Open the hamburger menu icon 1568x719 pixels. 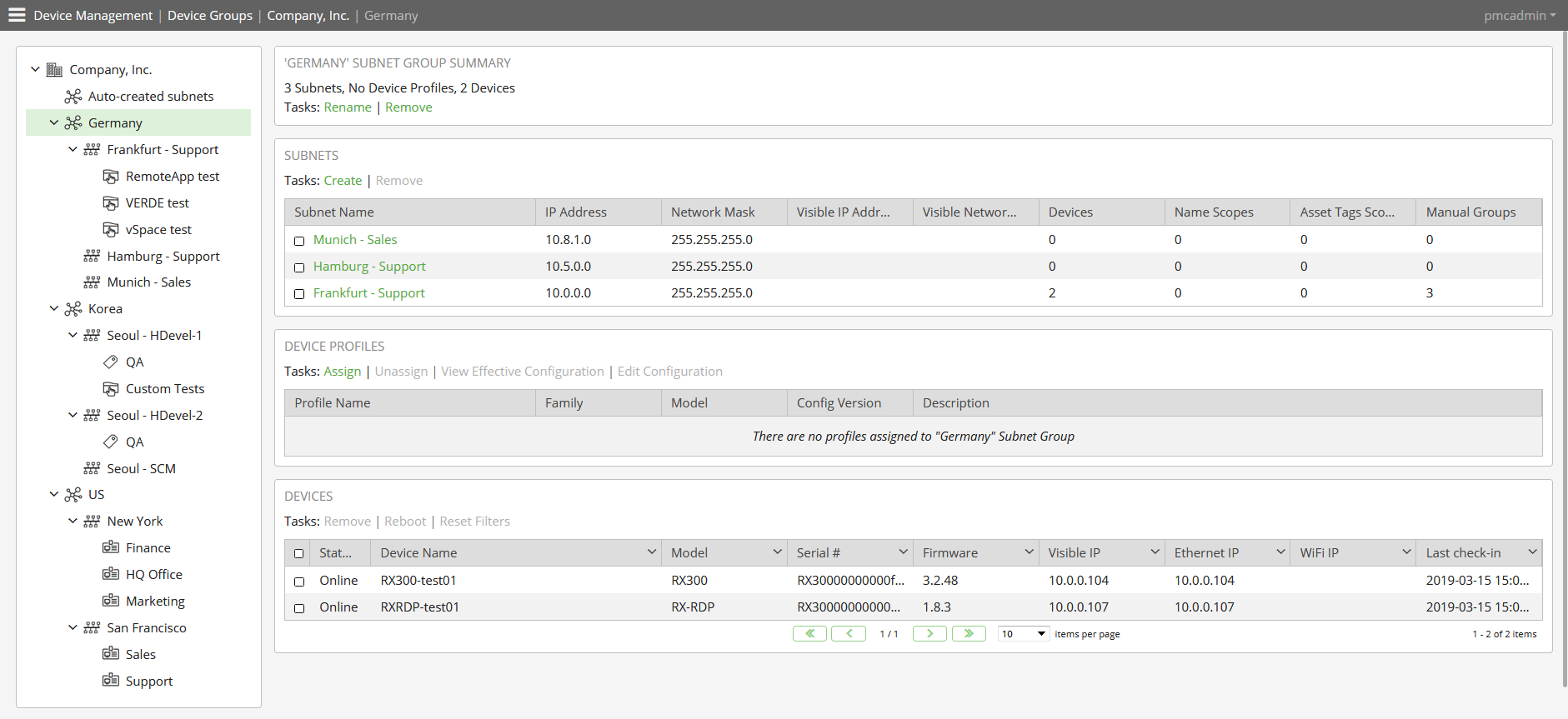point(17,15)
